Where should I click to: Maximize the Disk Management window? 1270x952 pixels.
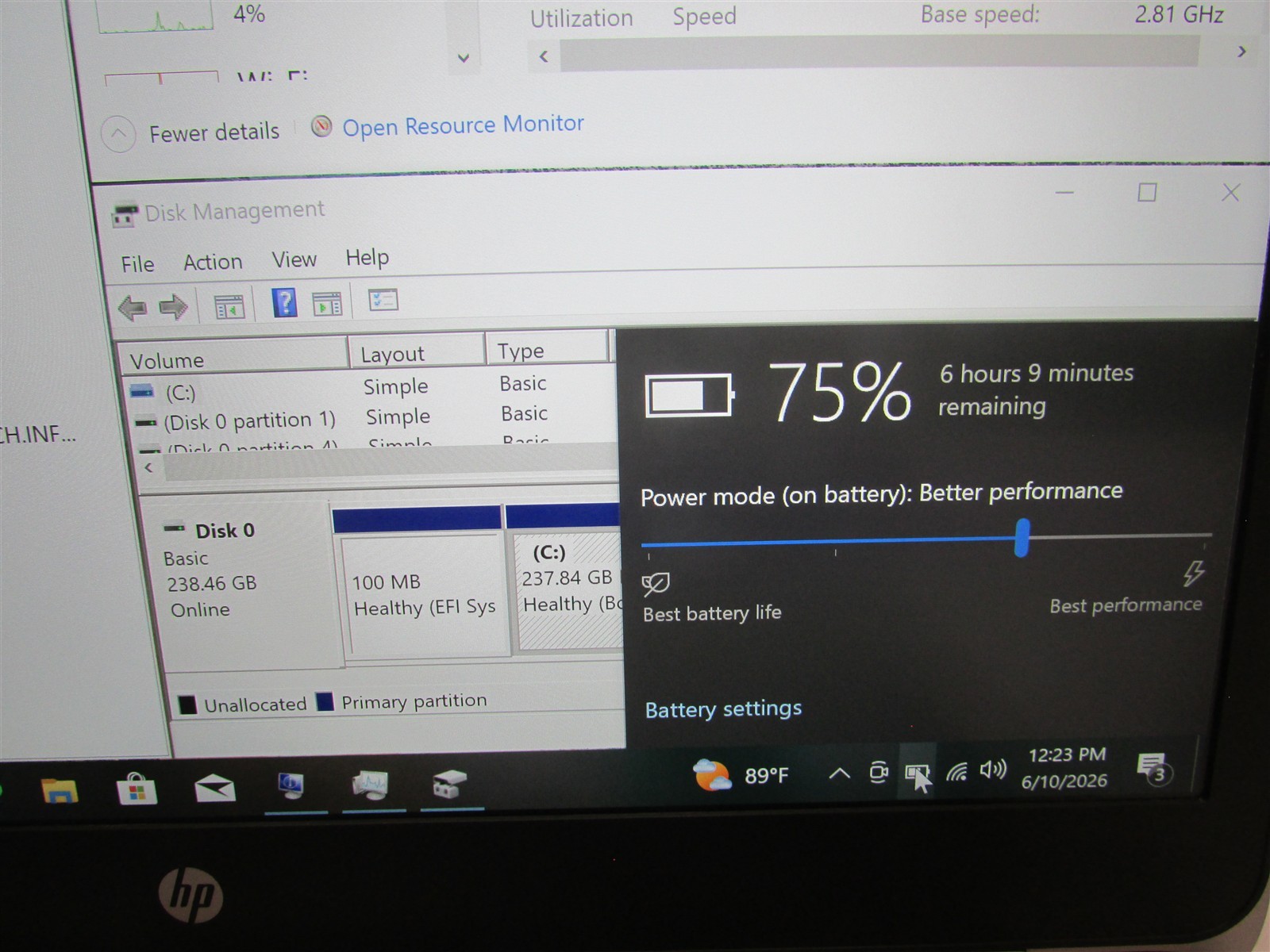click(1147, 193)
